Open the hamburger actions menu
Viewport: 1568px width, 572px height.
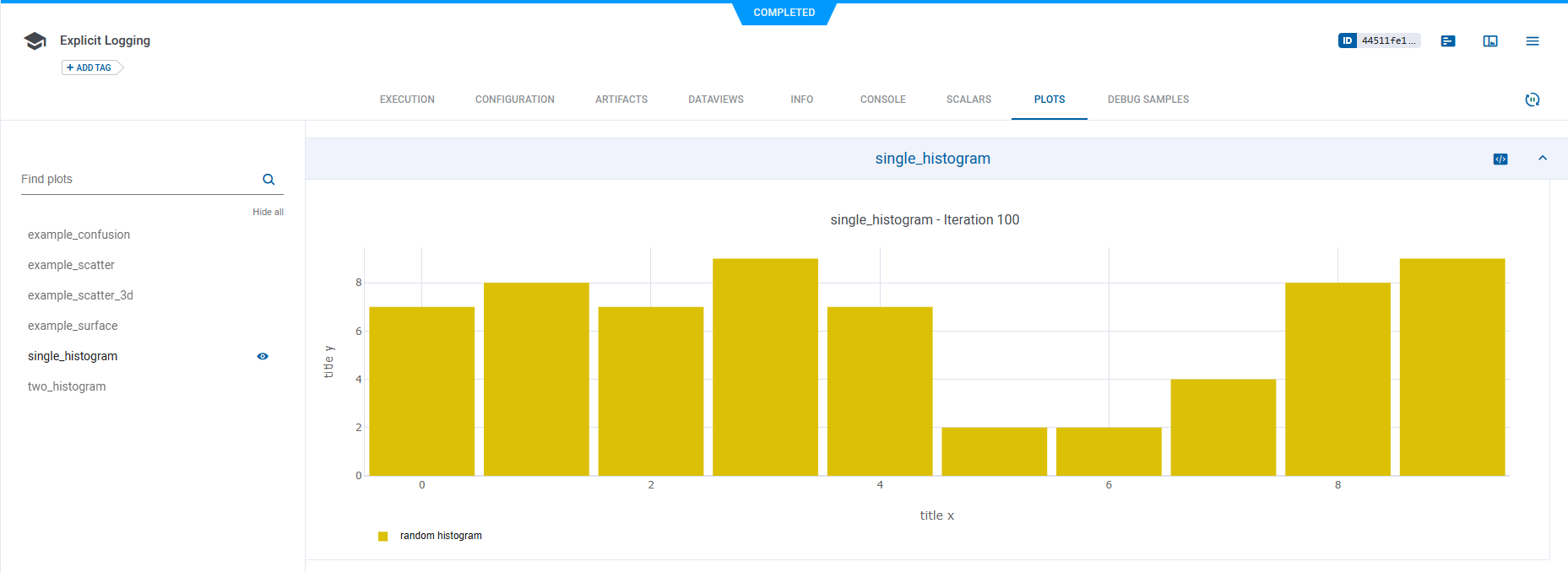[1533, 40]
